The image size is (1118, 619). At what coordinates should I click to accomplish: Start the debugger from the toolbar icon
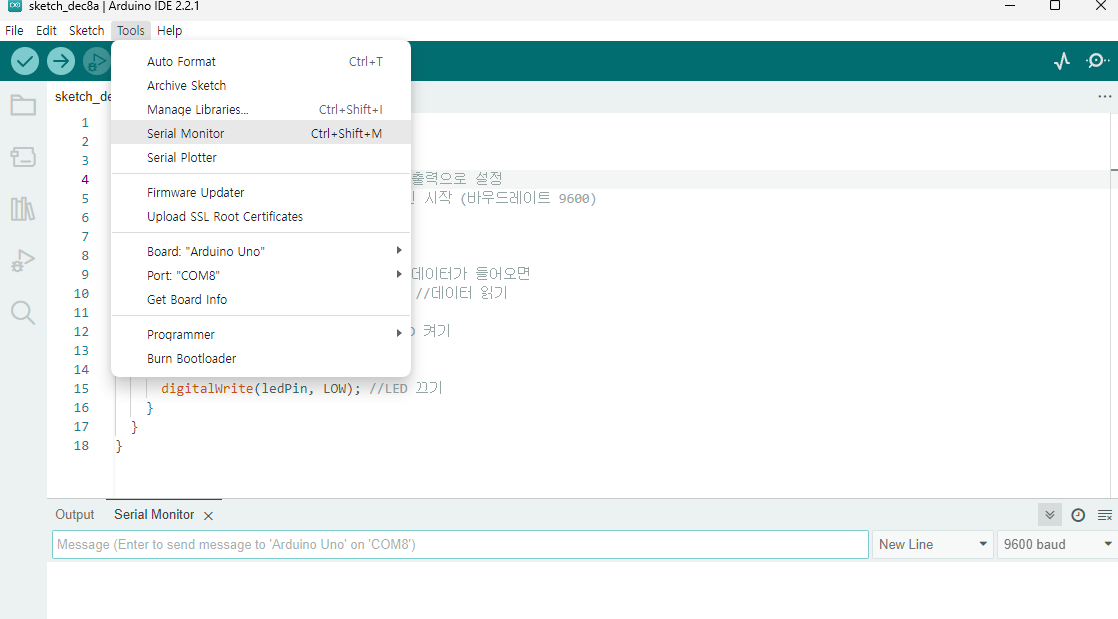click(x=96, y=61)
